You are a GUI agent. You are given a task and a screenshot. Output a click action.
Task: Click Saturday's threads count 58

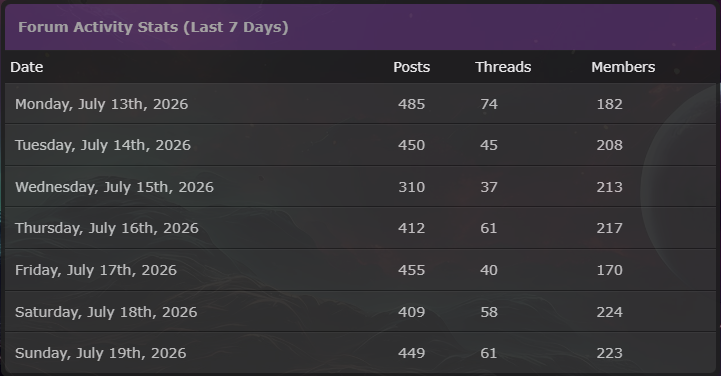tap(489, 312)
